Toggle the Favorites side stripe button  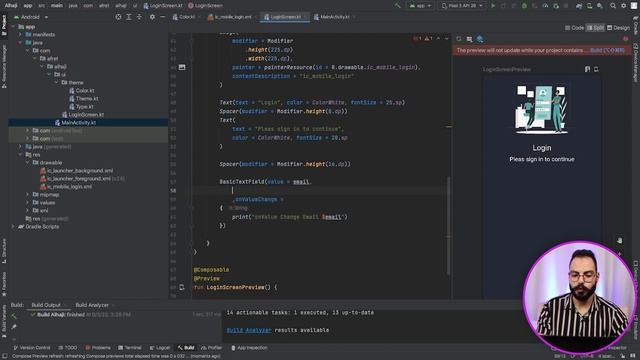pos(4,284)
